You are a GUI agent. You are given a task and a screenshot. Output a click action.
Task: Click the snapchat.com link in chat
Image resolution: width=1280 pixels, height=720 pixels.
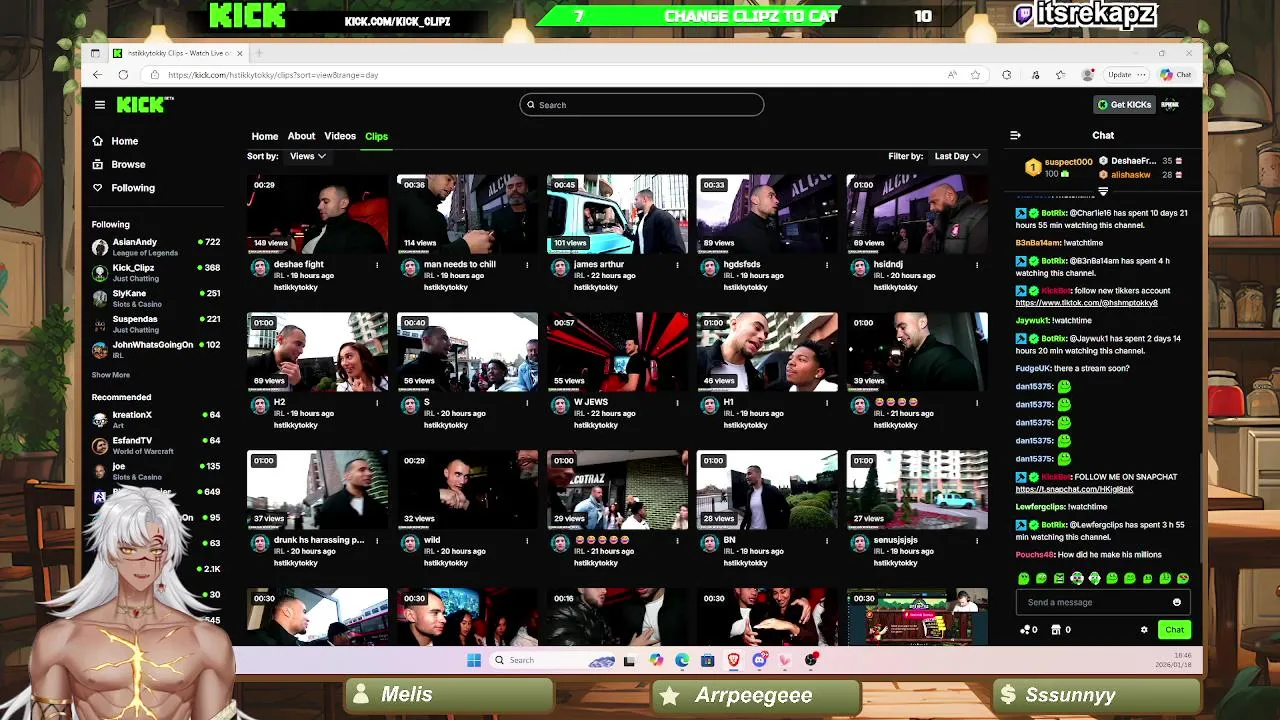coord(1074,489)
